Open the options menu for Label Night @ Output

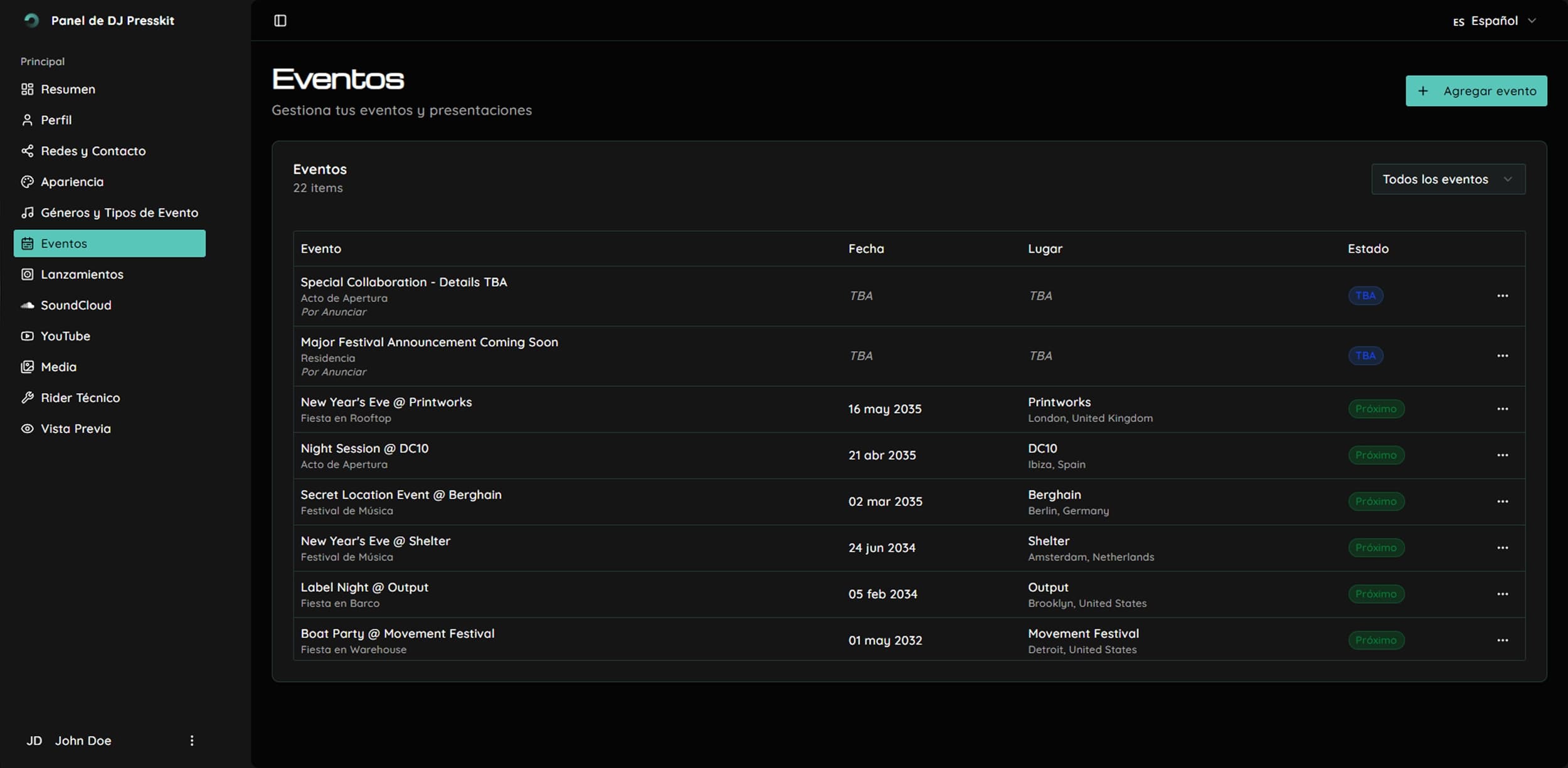(1503, 594)
